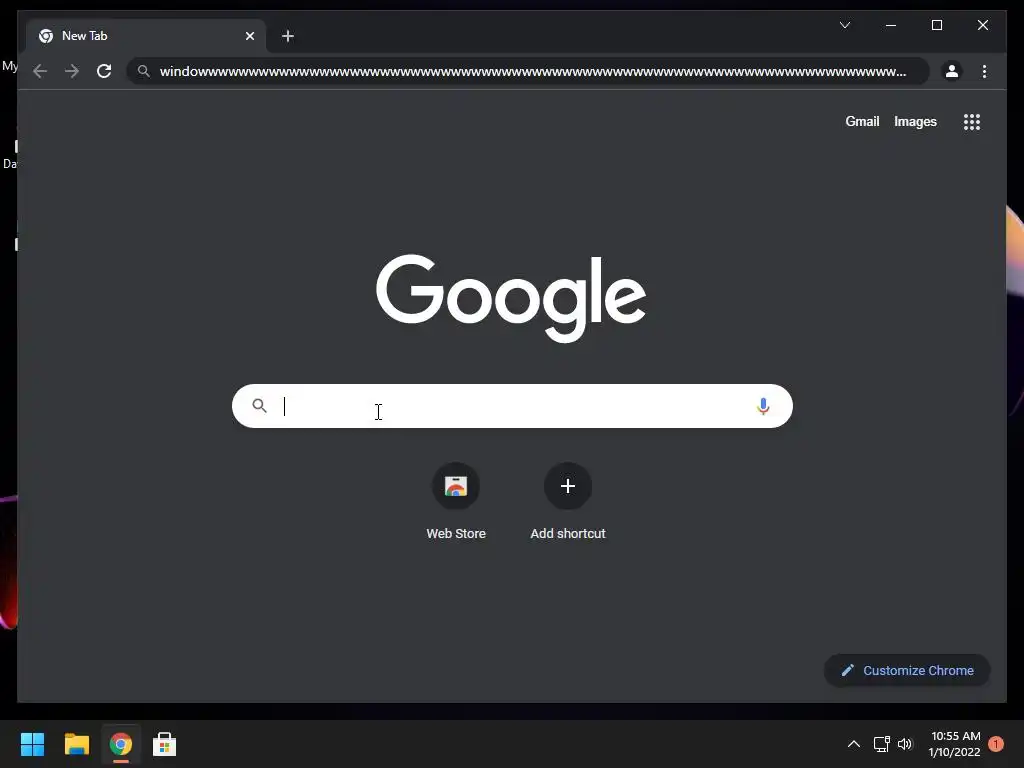Start voice search with the microphone

[763, 406]
